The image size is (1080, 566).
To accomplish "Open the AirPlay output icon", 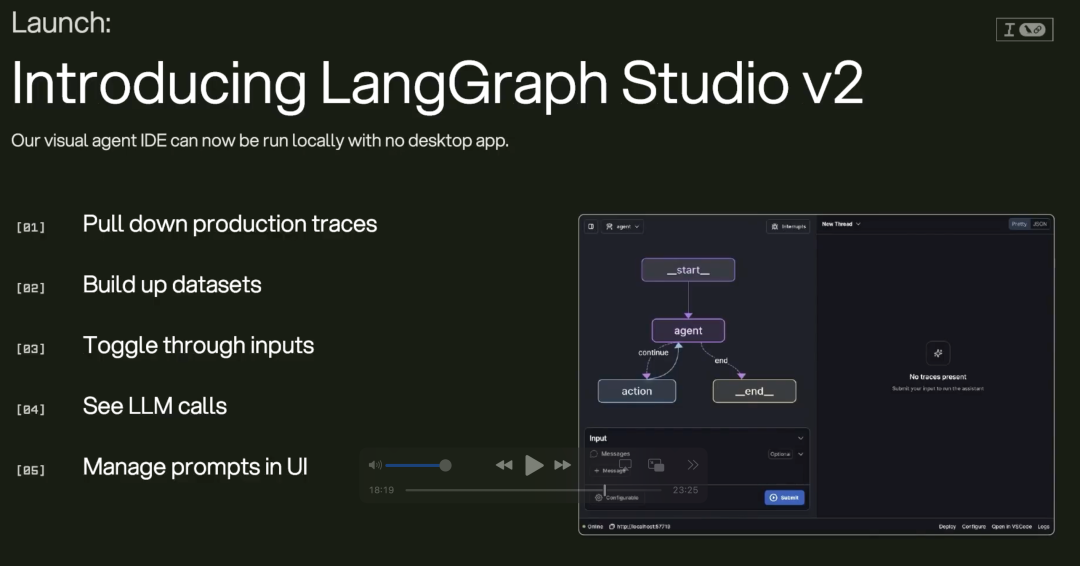I will pos(625,465).
